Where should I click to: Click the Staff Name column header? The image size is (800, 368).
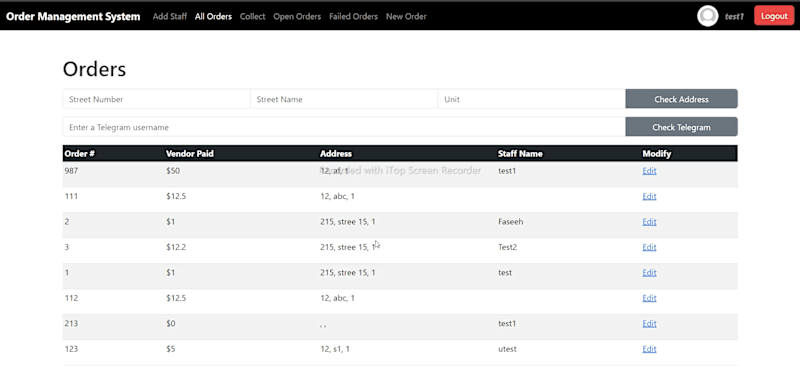(x=520, y=154)
